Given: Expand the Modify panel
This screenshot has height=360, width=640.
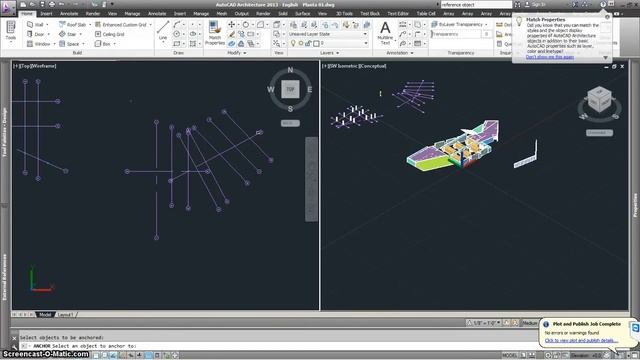Looking at the screenshot, I should point(237,53).
